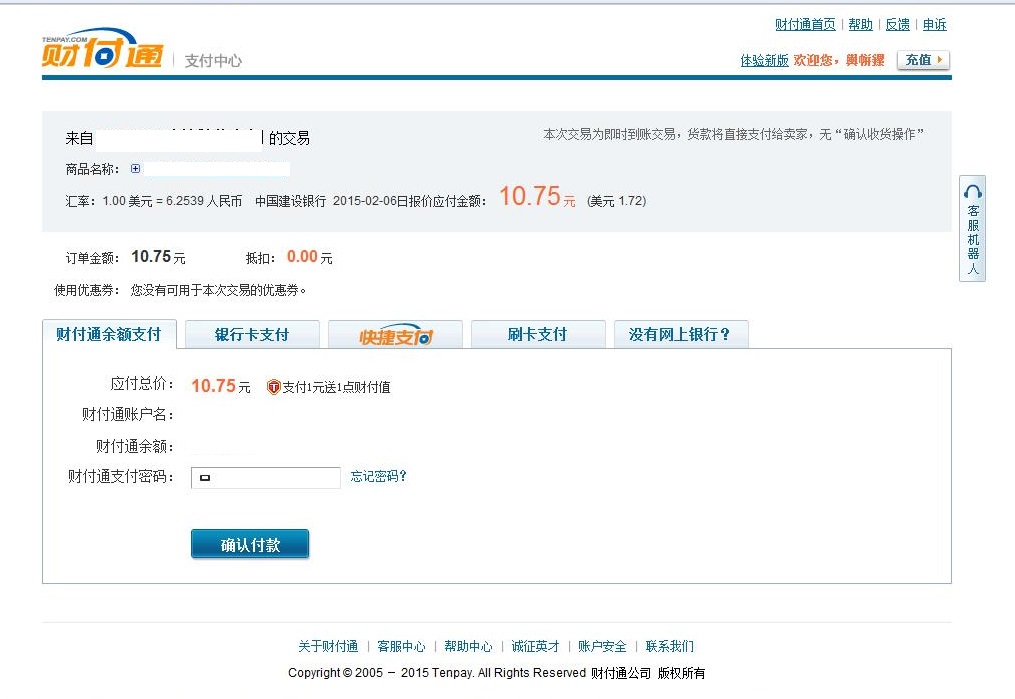Open 客服中心 footer link
Screen dimensions: 1015x699
coord(401,646)
